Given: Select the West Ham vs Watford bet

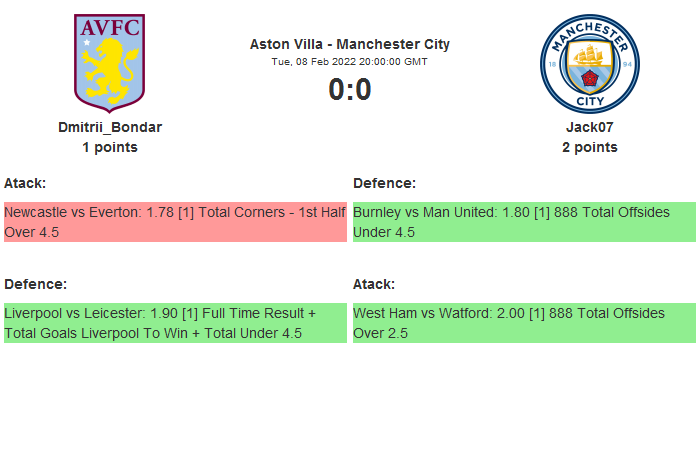Looking at the screenshot, I should click(524, 323).
